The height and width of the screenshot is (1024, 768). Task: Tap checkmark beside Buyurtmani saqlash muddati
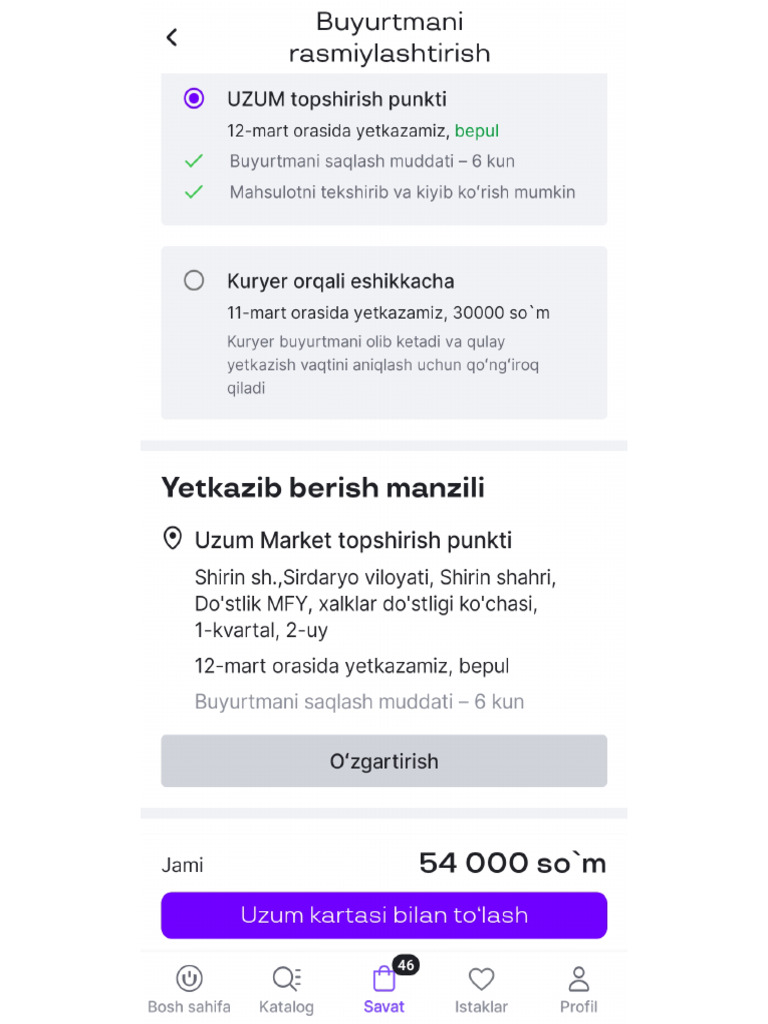(194, 161)
